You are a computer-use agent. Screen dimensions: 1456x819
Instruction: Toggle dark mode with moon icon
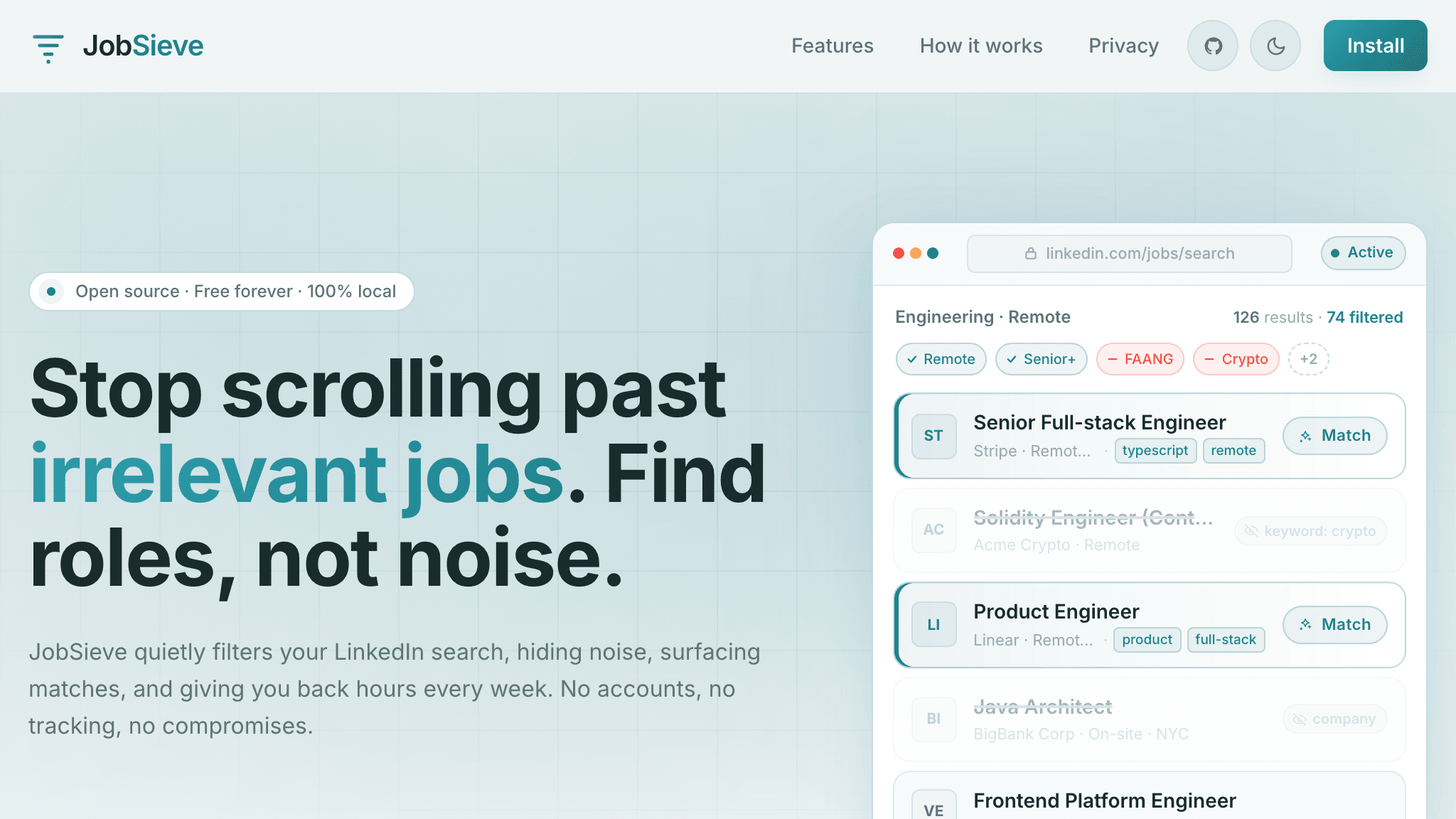click(1275, 45)
